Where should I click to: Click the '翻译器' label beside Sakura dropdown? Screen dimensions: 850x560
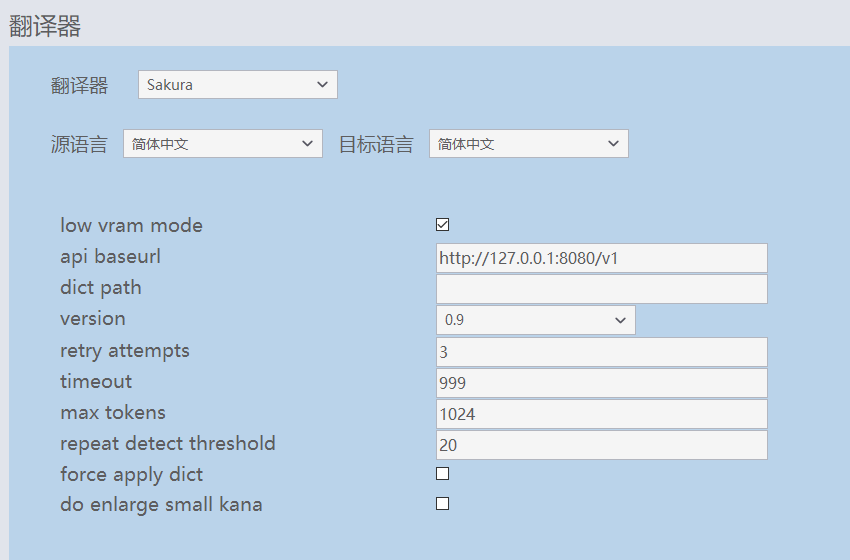(x=79, y=85)
